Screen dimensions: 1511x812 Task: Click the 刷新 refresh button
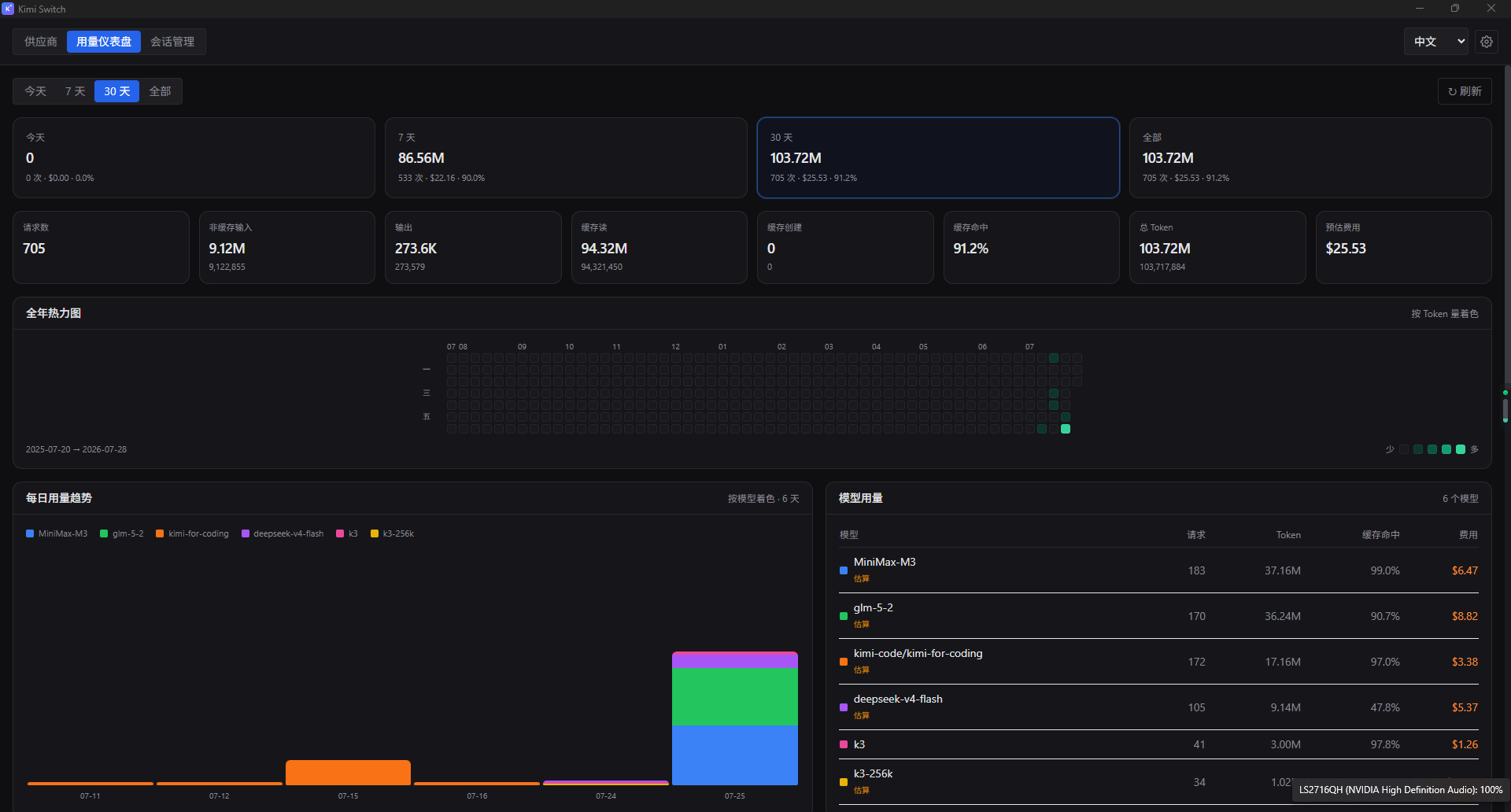pos(1465,91)
